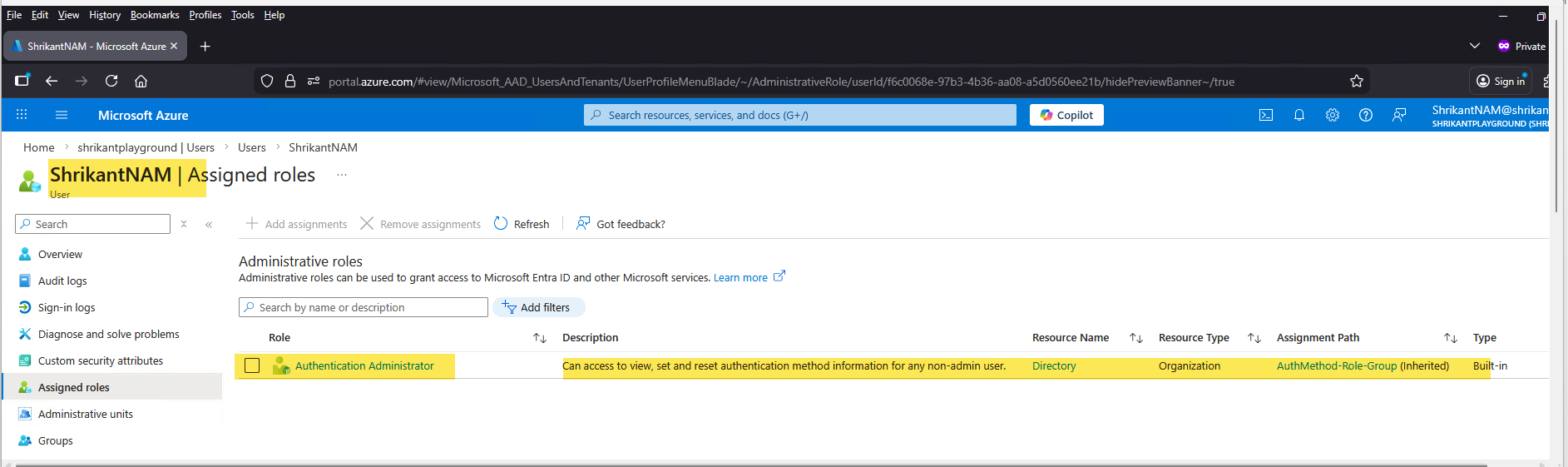Click the sidebar Search box
The width and height of the screenshot is (1568, 467).
pyautogui.click(x=92, y=224)
